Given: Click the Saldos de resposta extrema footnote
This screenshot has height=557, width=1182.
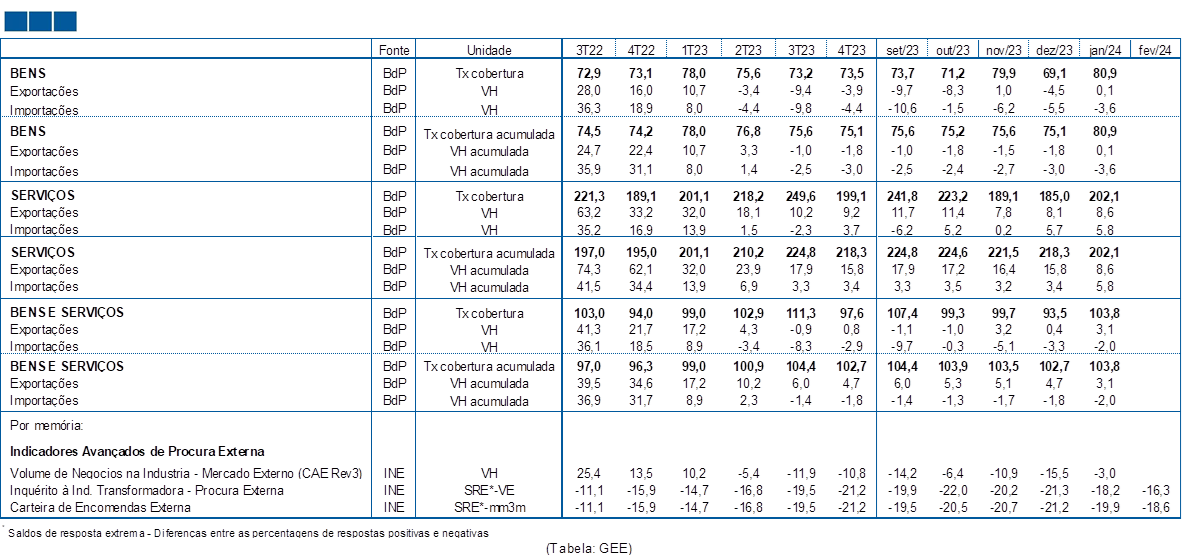Looking at the screenshot, I should pyautogui.click(x=248, y=533).
